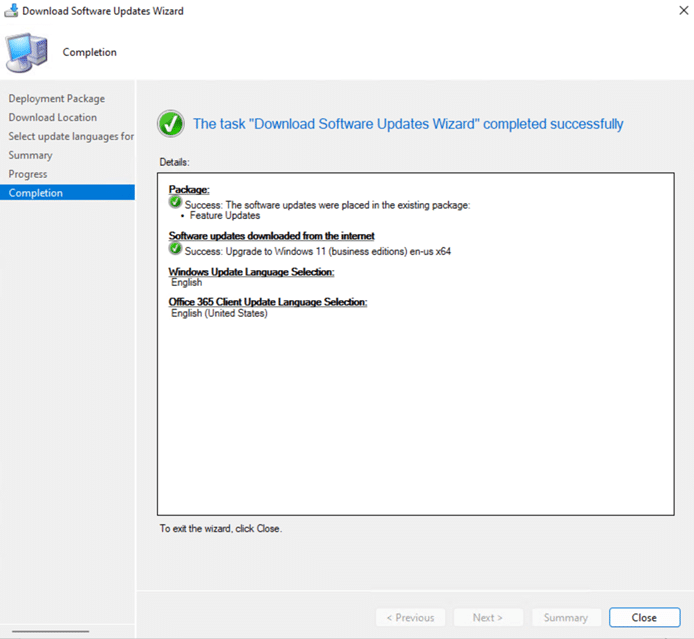Screen dimensions: 694x639
Task: Select the Summary step in the left pane
Action: coord(31,155)
